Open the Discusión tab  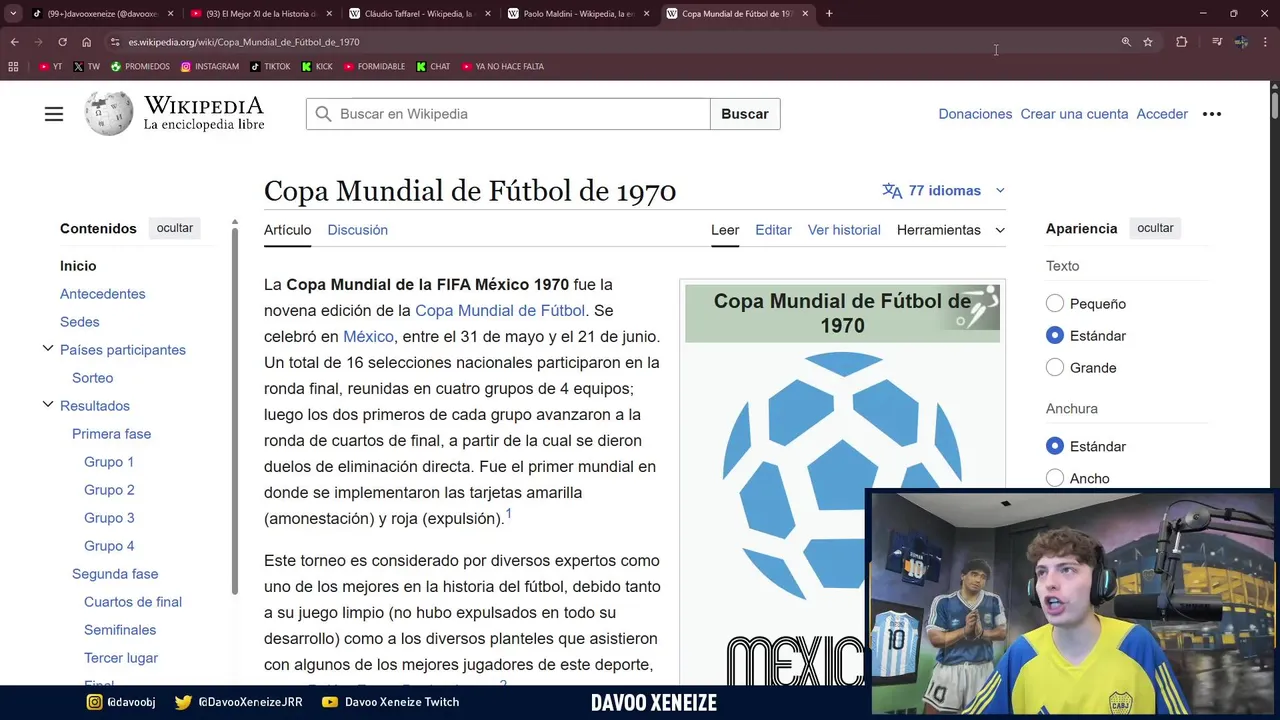pos(357,230)
